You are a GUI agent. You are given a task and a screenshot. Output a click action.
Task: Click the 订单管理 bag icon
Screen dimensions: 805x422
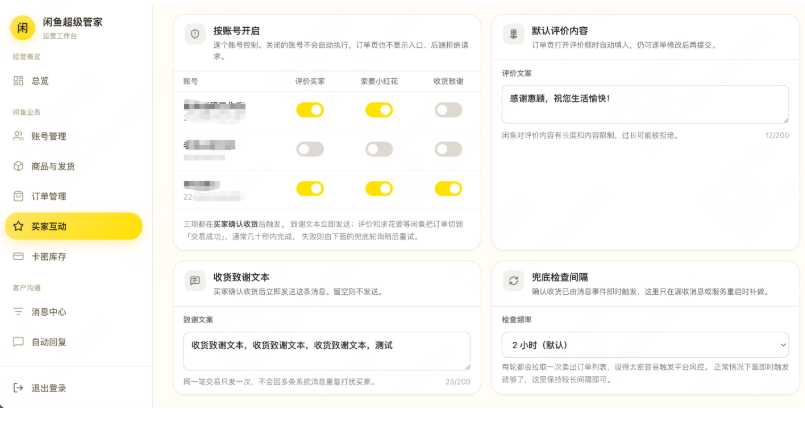[x=18, y=196]
